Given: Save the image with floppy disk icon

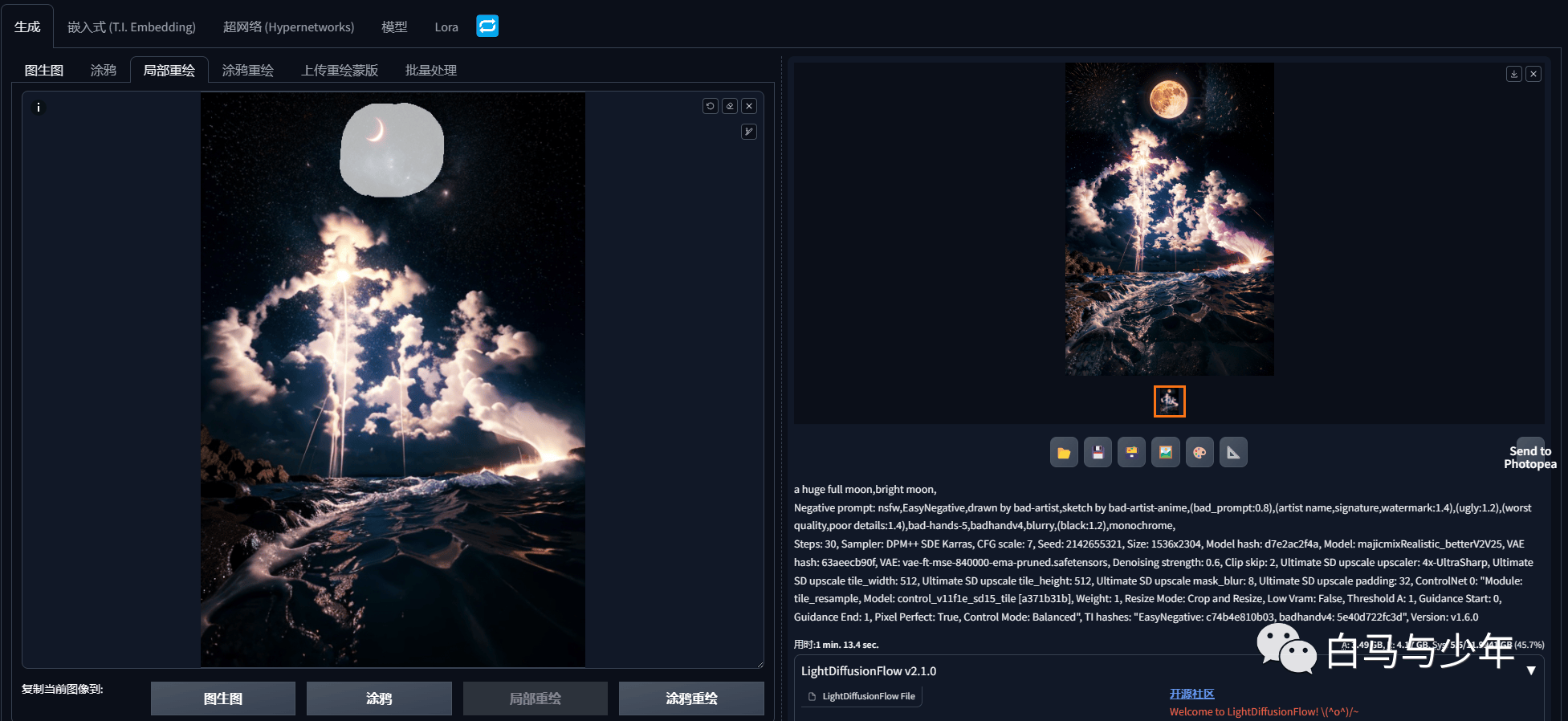Looking at the screenshot, I should coord(1098,452).
